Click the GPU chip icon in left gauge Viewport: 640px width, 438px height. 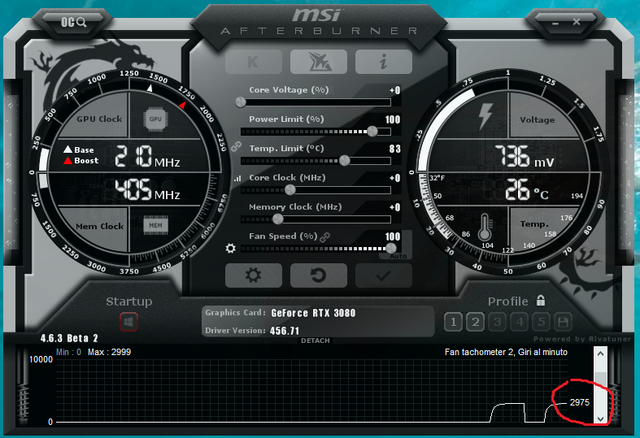pos(156,119)
